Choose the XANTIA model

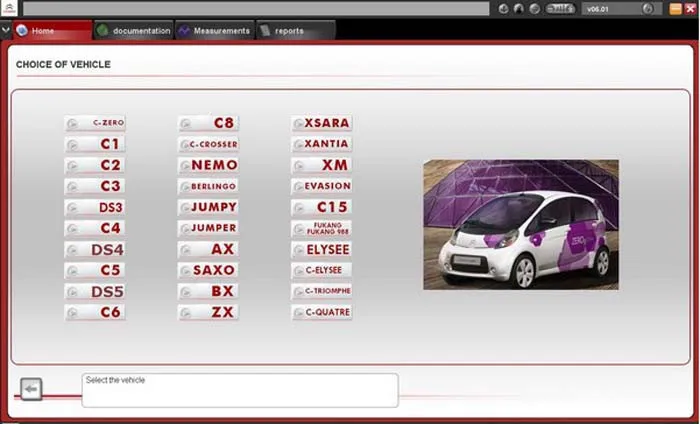tap(322, 144)
